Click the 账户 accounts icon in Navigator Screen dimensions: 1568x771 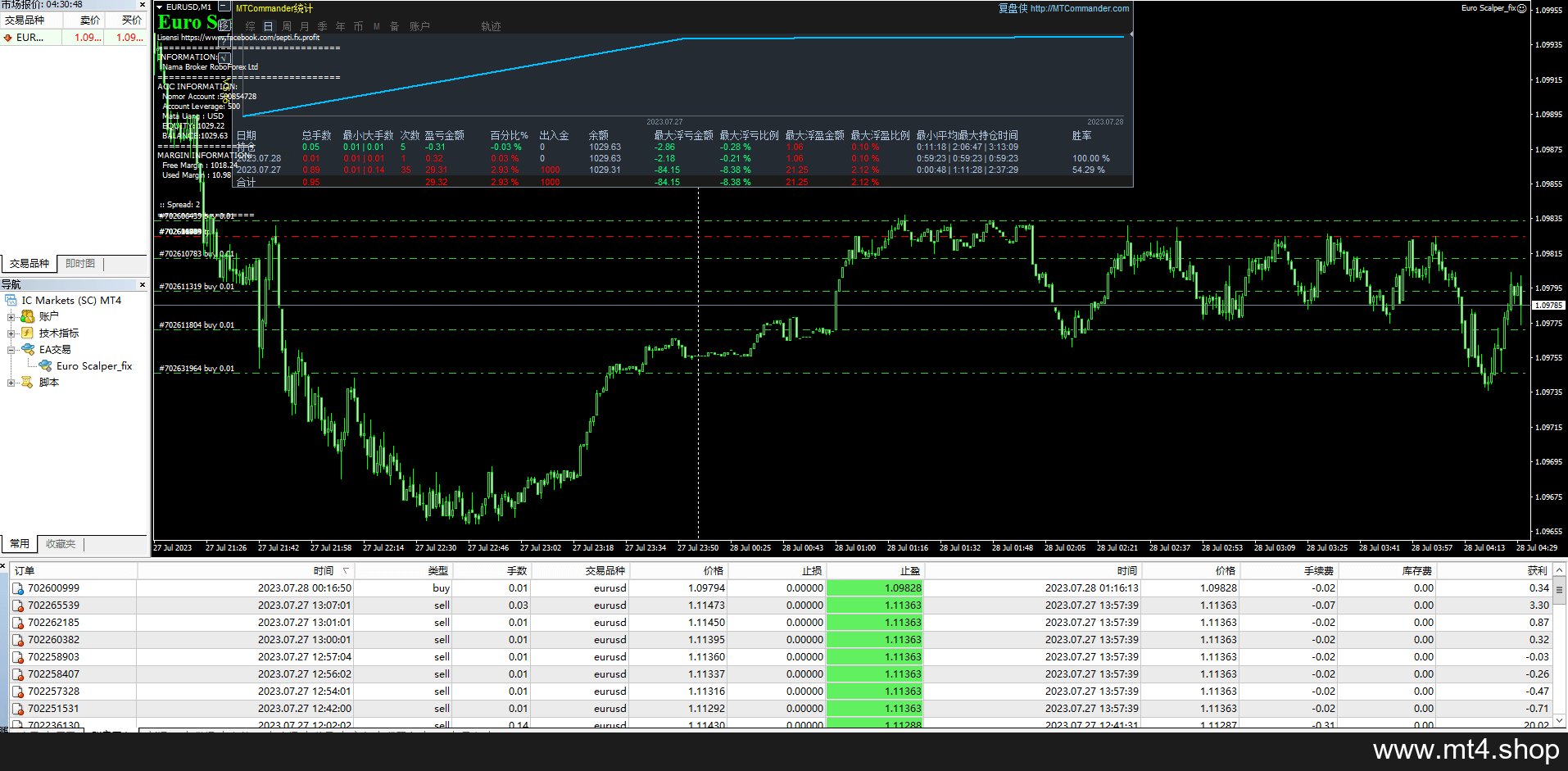tap(27, 316)
